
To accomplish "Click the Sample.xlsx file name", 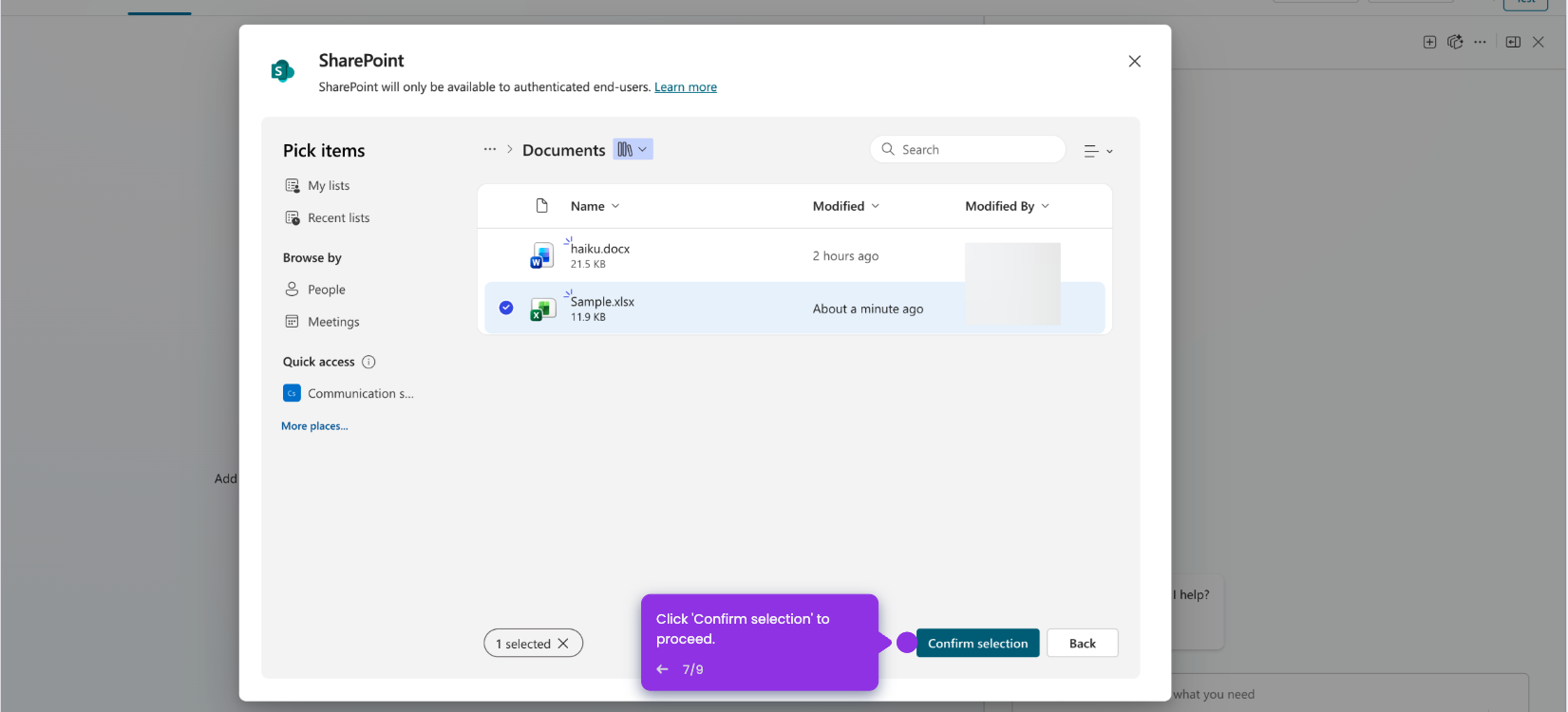I will [x=602, y=302].
